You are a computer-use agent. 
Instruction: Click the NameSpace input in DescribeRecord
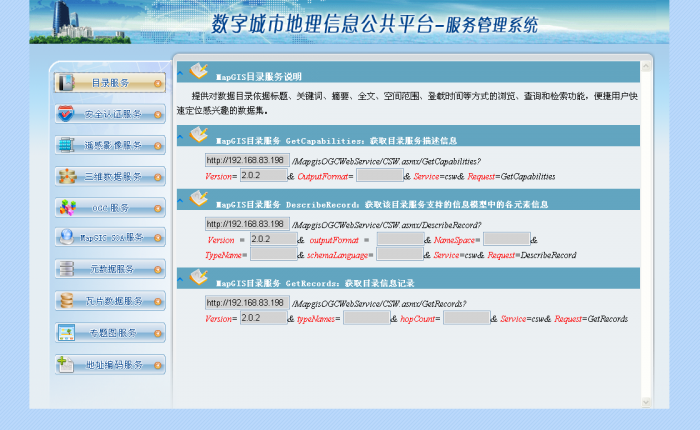pyautogui.click(x=506, y=240)
